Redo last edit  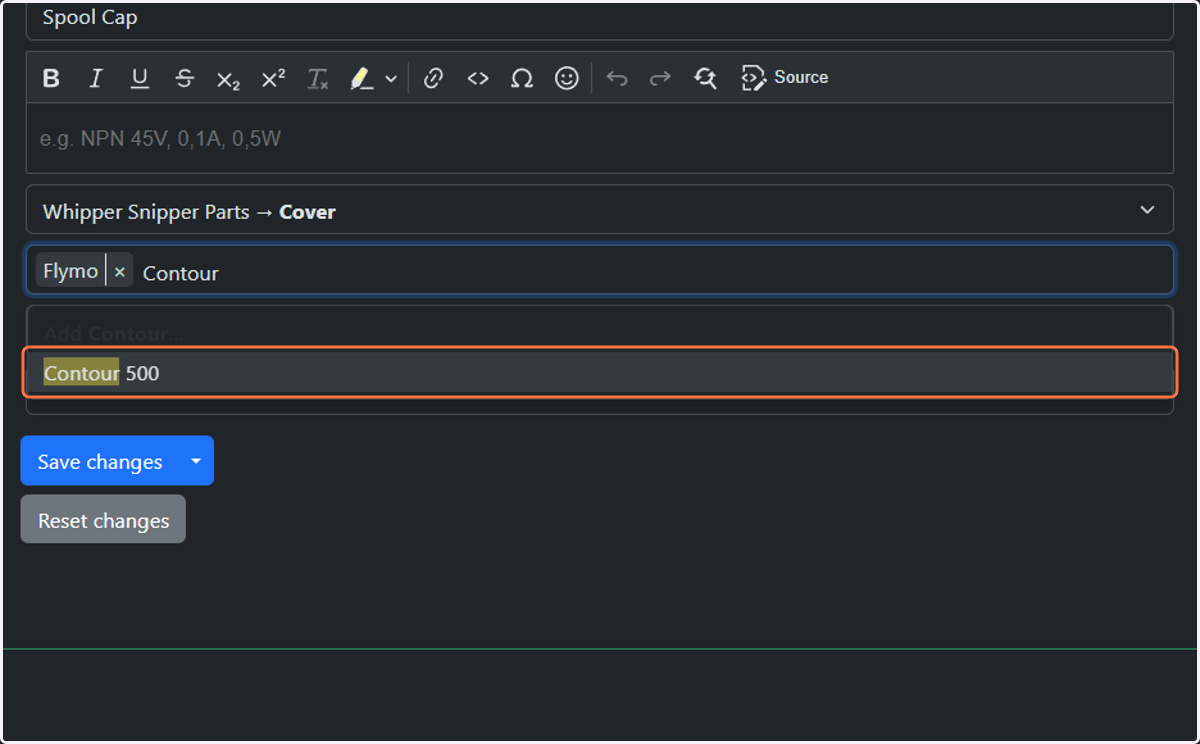[x=660, y=78]
